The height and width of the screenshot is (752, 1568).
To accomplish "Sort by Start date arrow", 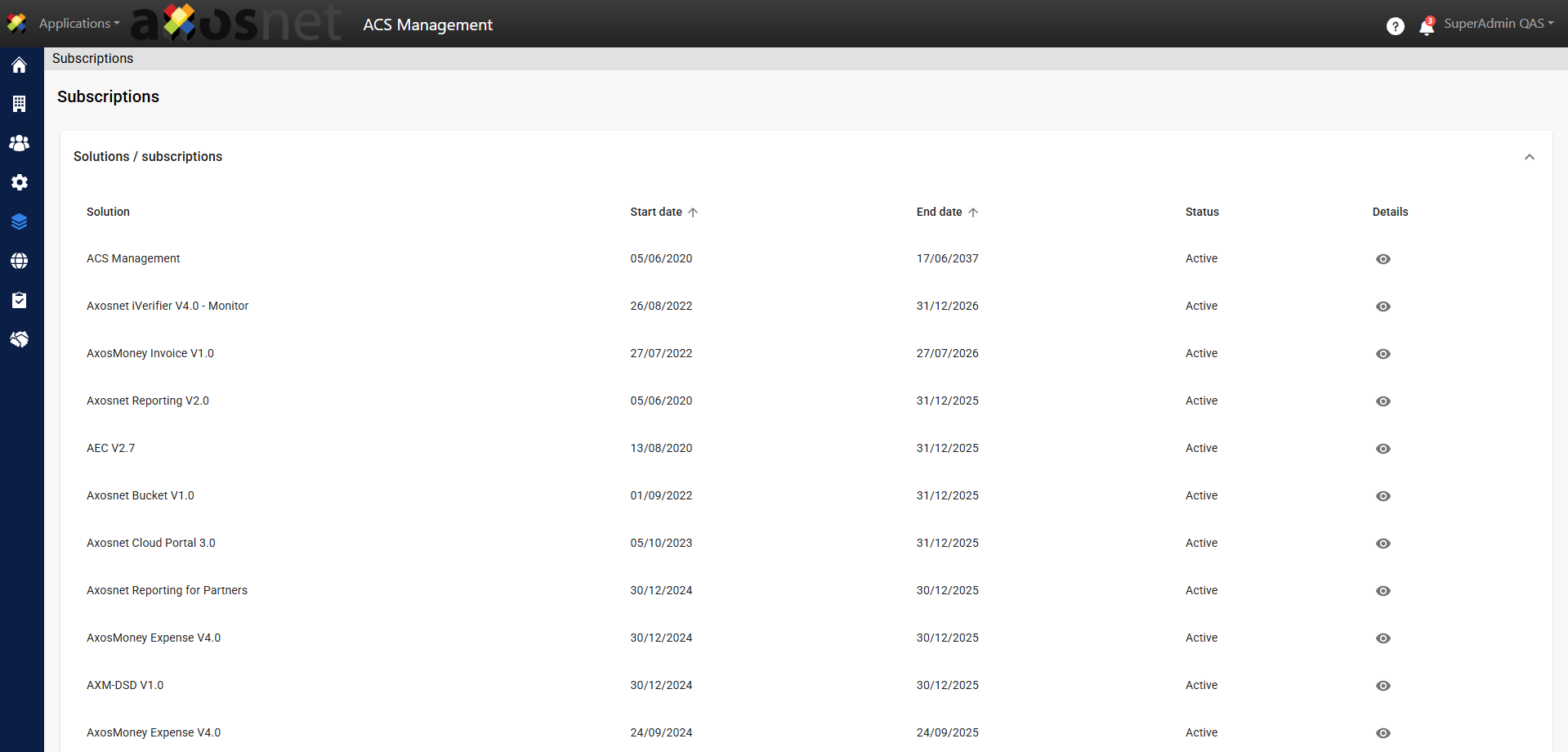I will 693,213.
